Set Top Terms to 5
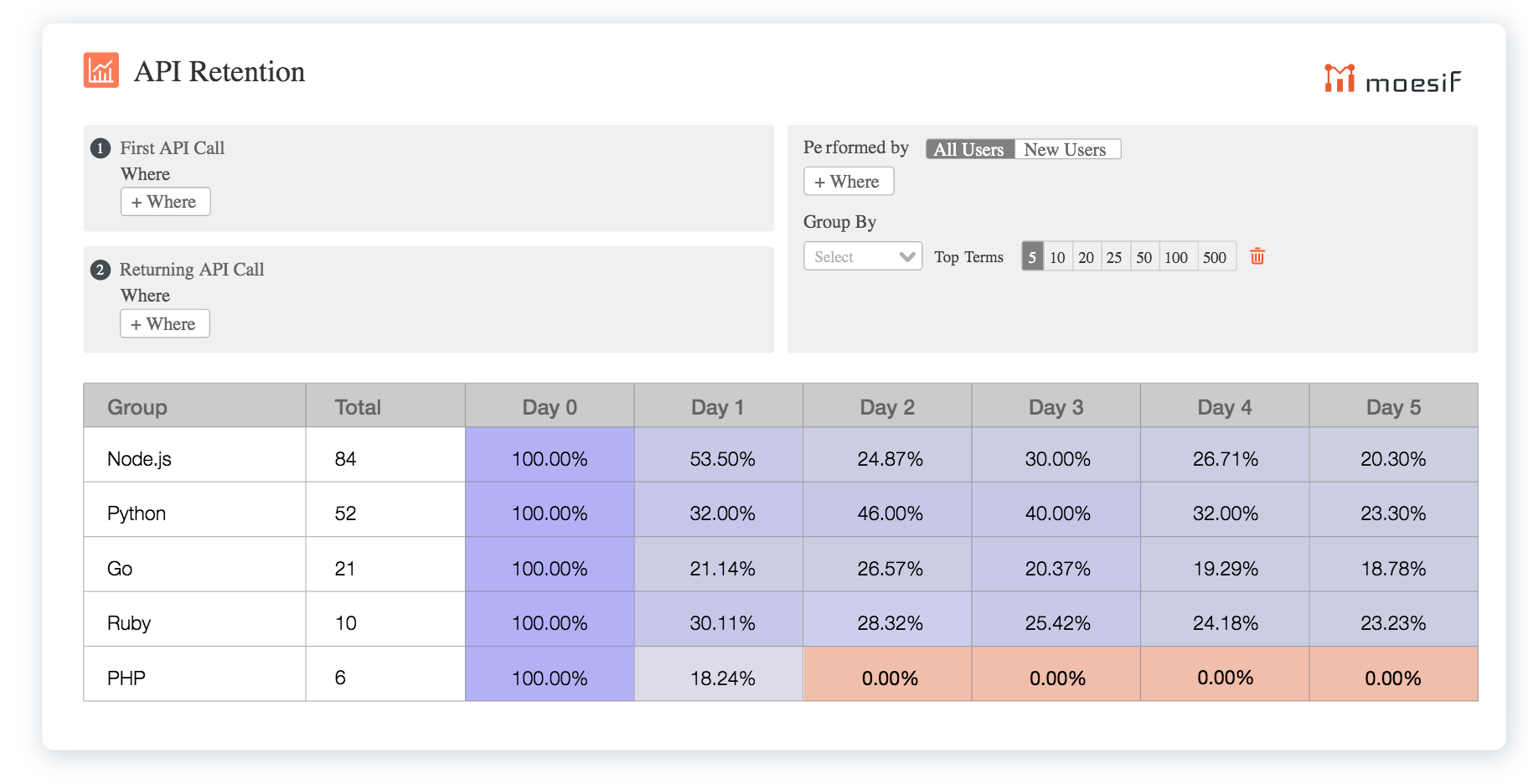Viewport: 1528px width, 784px height. tap(1032, 257)
